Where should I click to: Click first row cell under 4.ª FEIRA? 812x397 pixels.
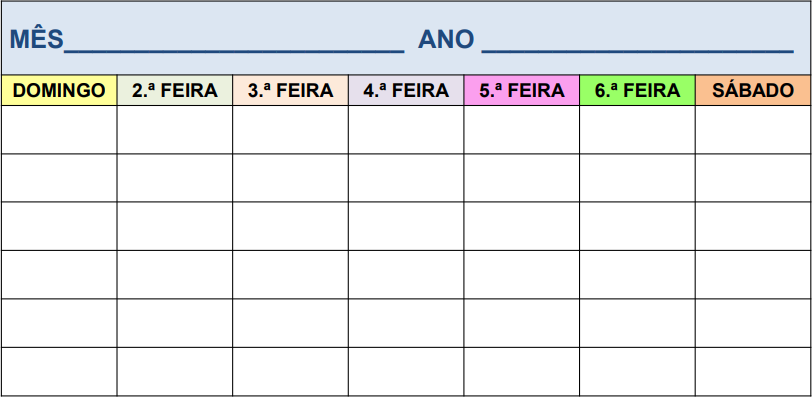[406, 130]
